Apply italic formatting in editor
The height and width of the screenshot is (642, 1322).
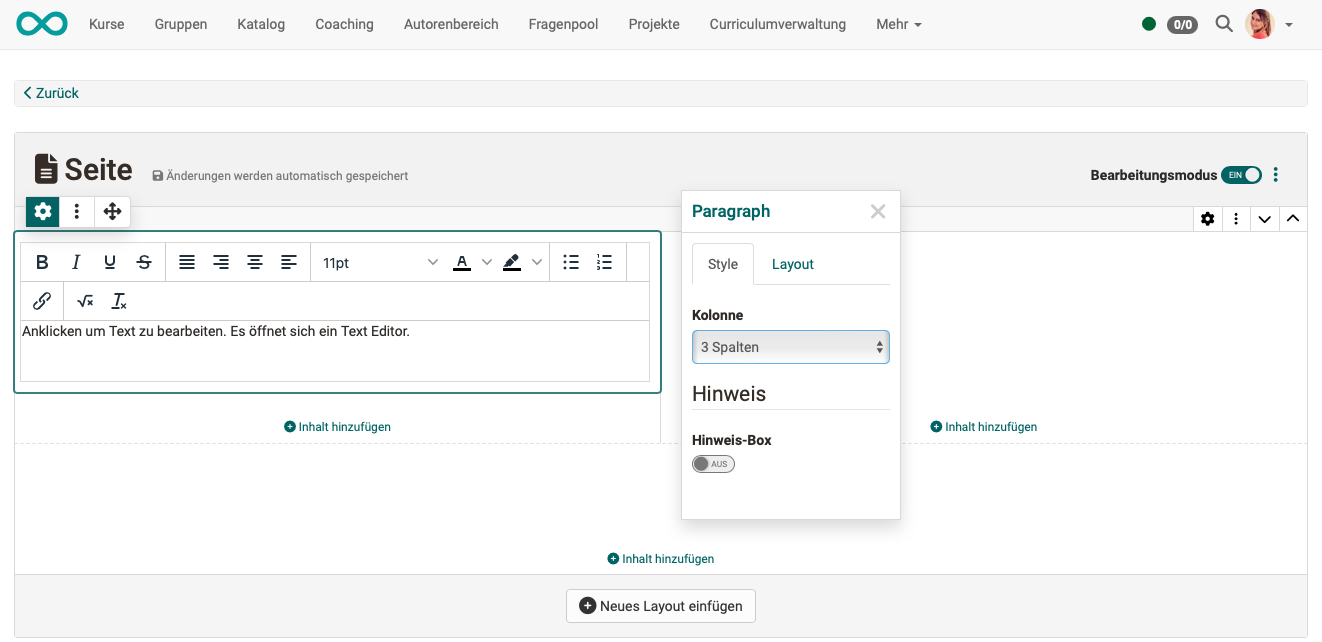click(x=76, y=262)
